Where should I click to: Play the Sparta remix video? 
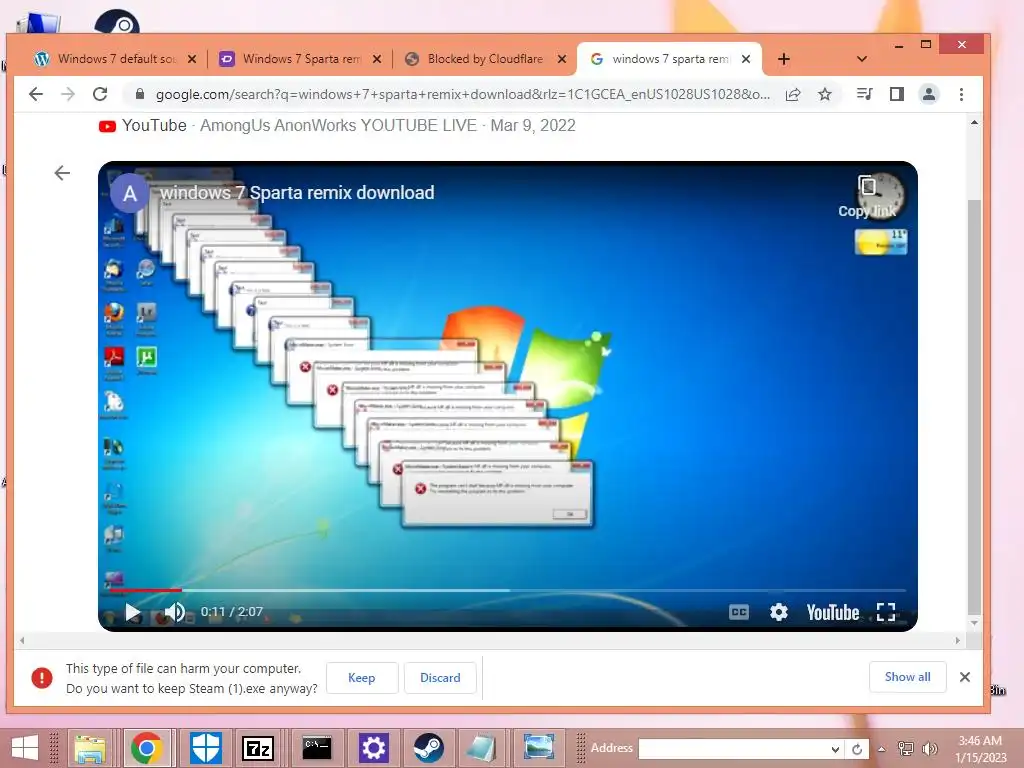133,612
